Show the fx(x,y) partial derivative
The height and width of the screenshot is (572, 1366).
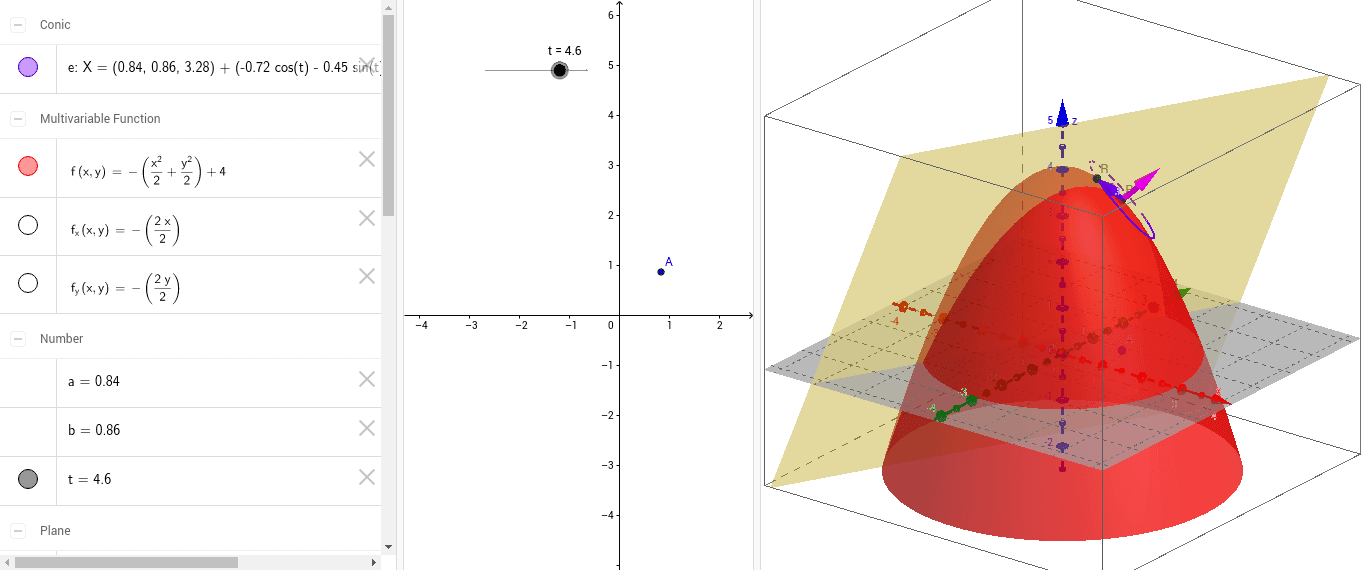28,225
